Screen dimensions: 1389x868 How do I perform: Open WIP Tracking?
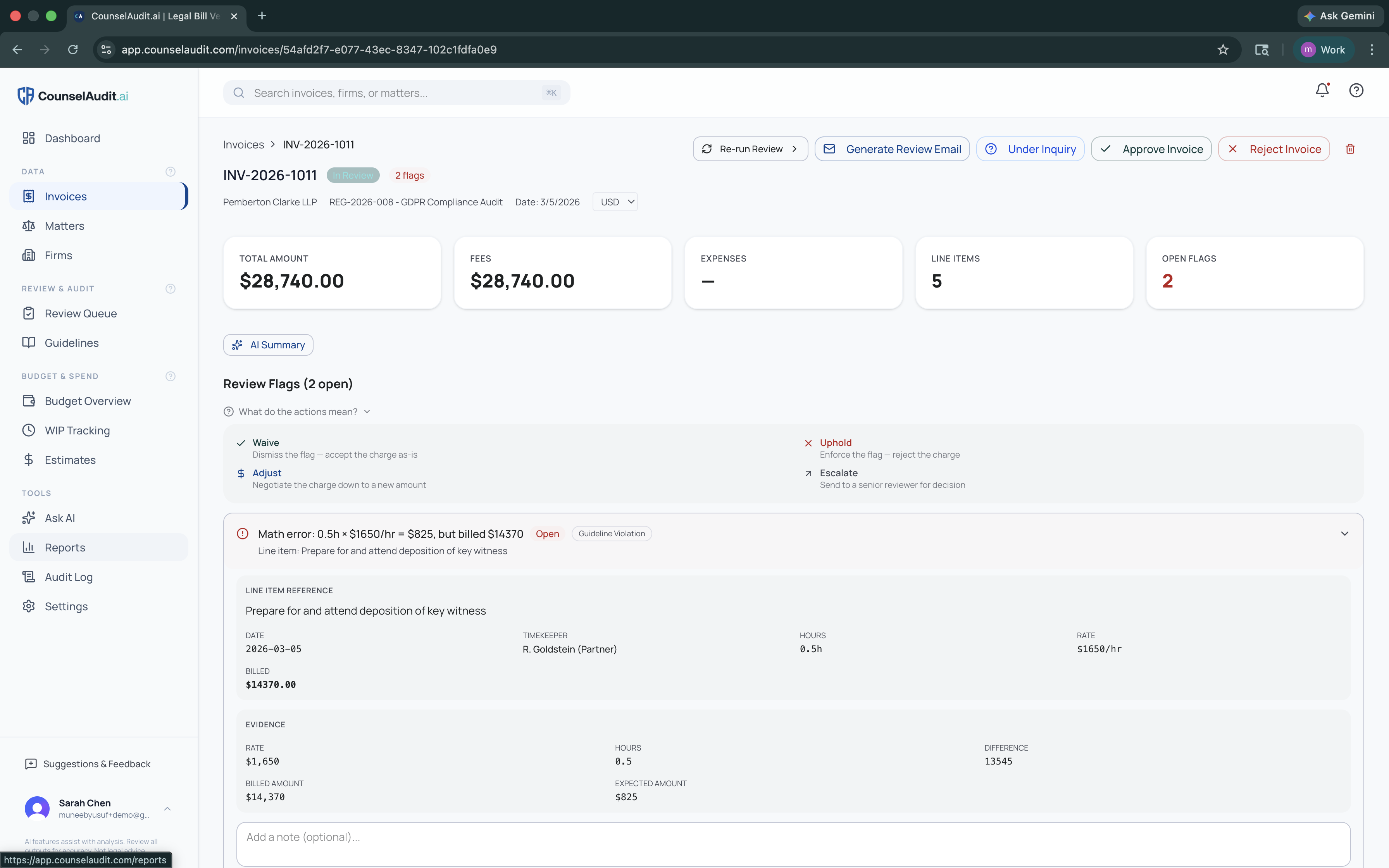coord(77,430)
